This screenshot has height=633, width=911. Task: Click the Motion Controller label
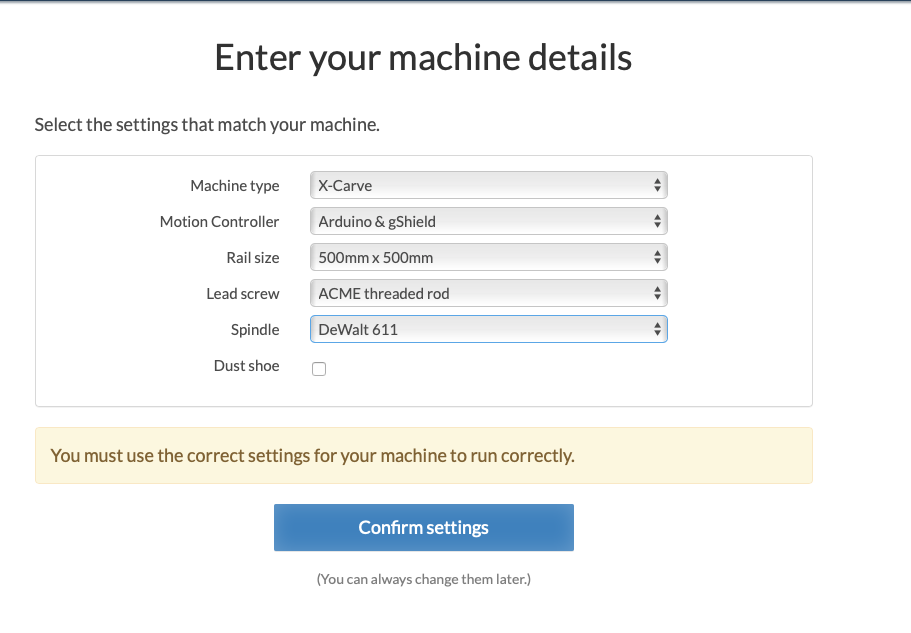click(x=219, y=222)
